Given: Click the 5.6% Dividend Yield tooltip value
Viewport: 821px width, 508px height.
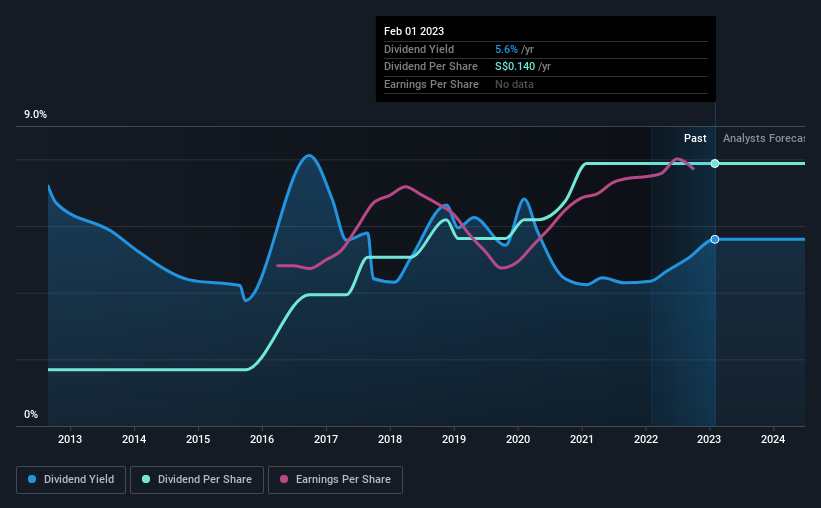Looking at the screenshot, I should [506, 49].
